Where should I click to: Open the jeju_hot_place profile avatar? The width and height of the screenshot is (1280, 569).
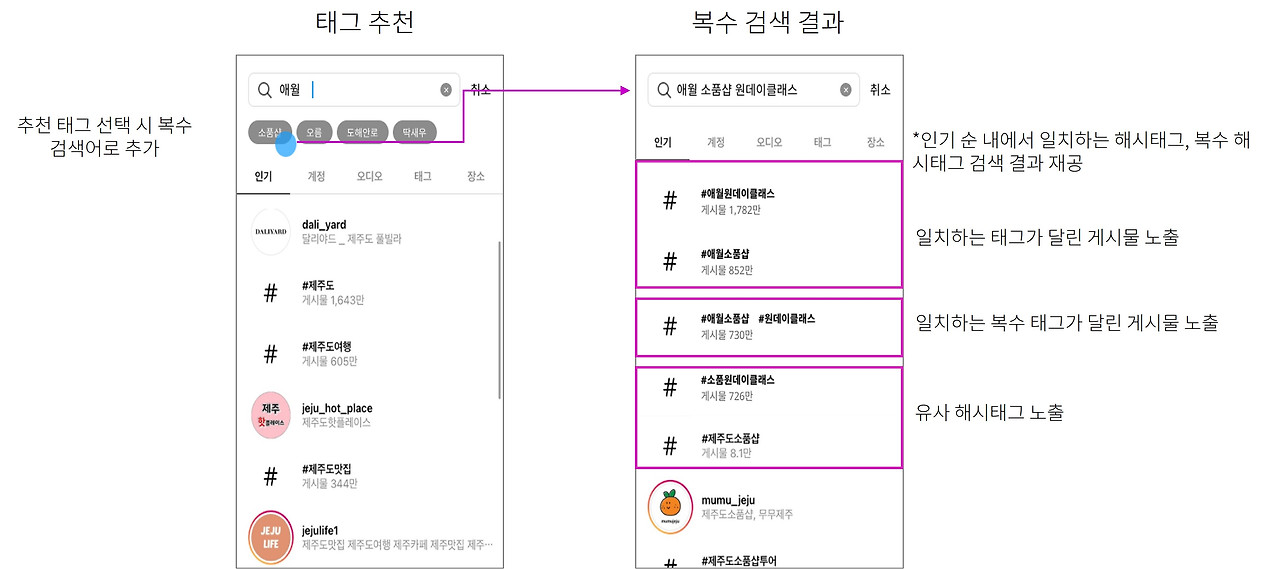[270, 415]
